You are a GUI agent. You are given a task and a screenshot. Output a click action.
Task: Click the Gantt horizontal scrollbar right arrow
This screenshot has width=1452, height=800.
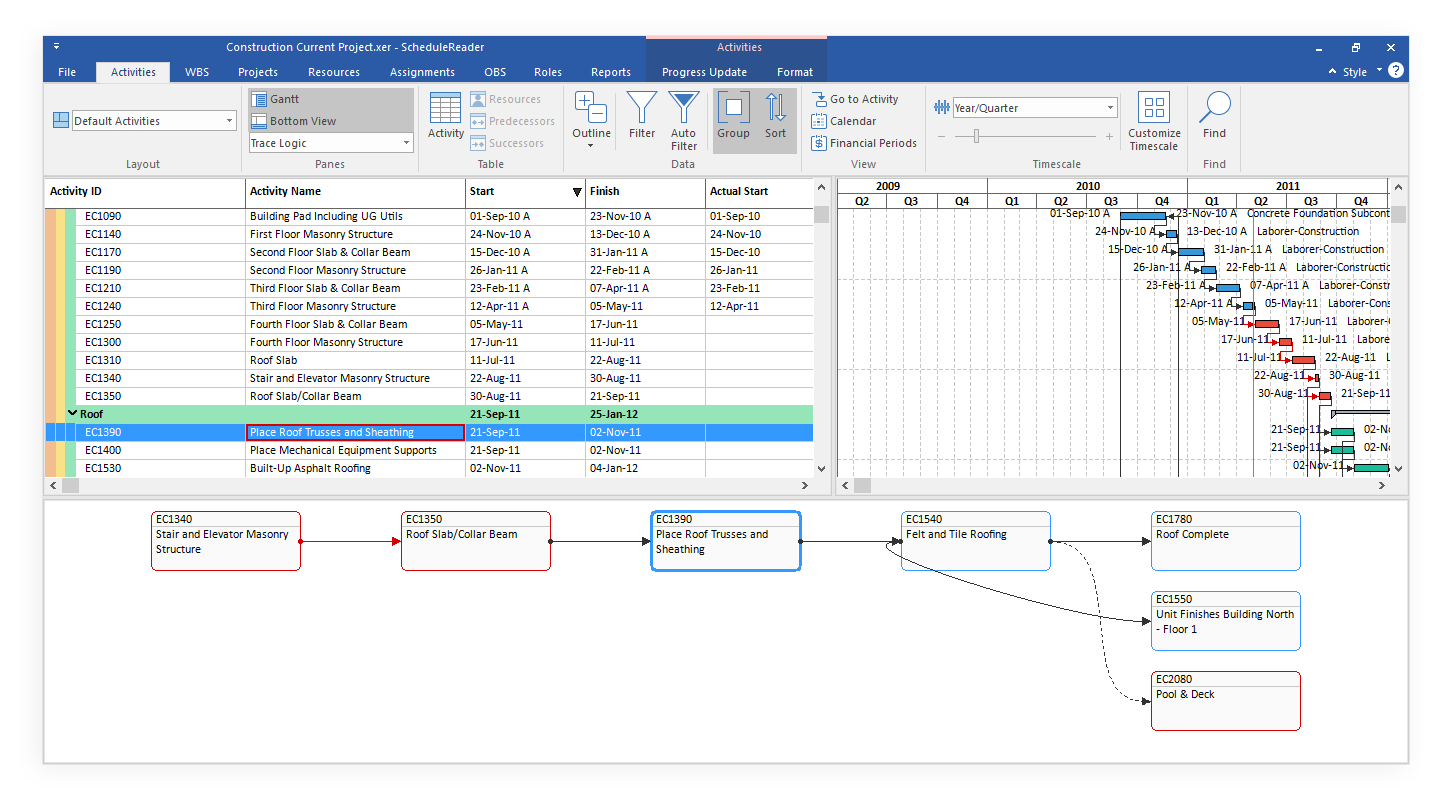point(1383,485)
